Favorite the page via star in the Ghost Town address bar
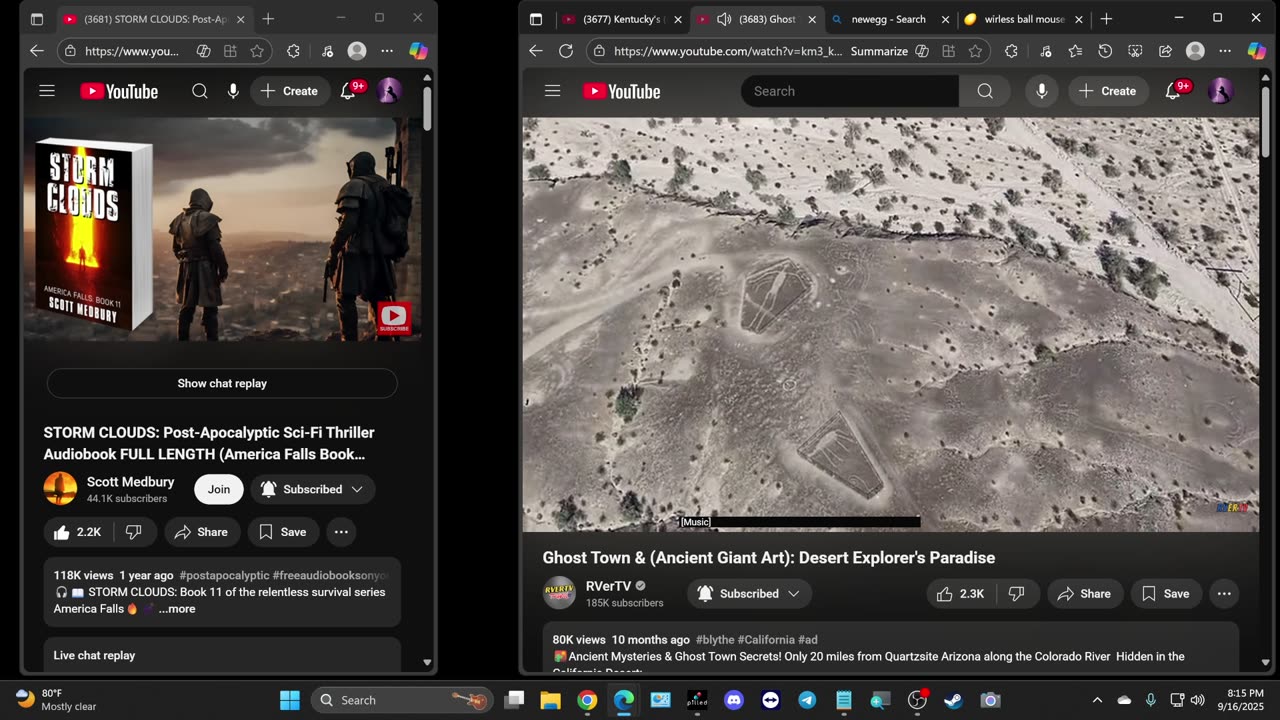1280x720 pixels. coord(975,51)
